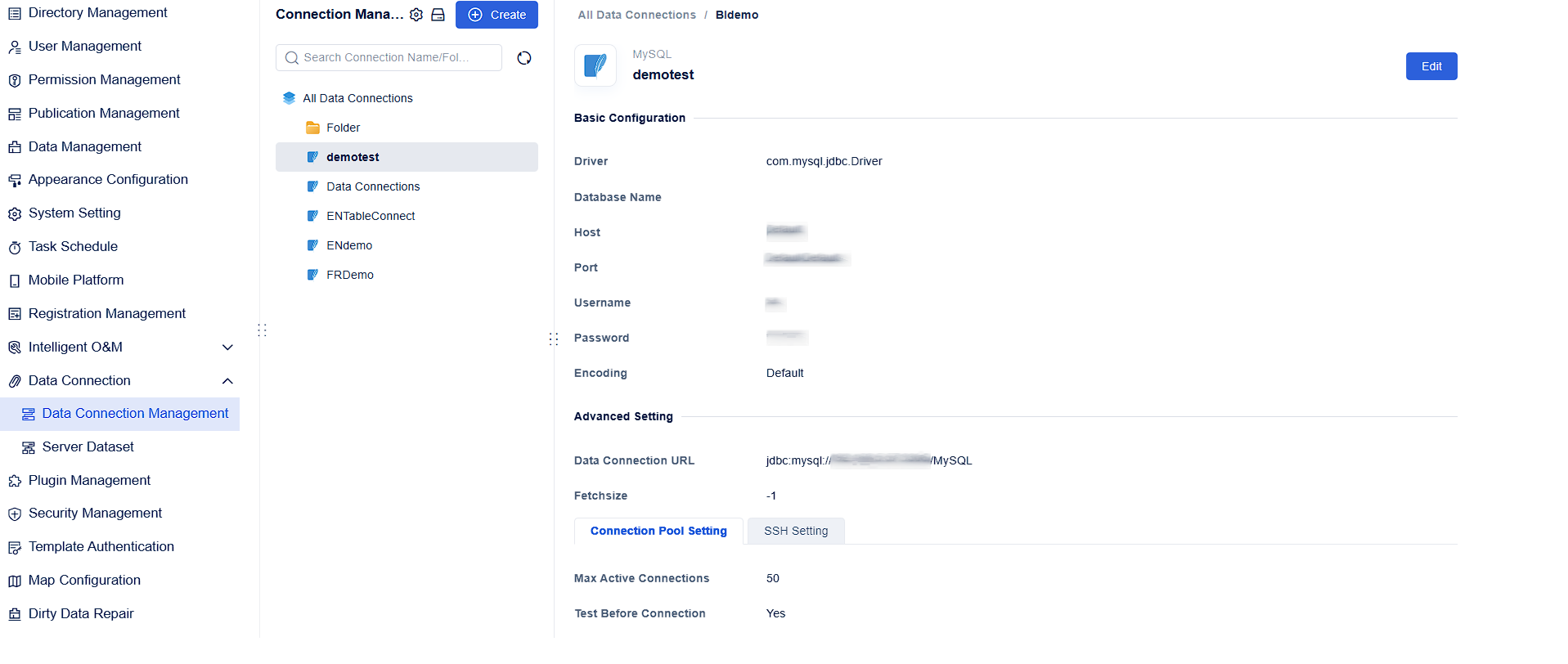
Task: Click the com.mysql.jdbc.Driver value text
Action: click(824, 161)
